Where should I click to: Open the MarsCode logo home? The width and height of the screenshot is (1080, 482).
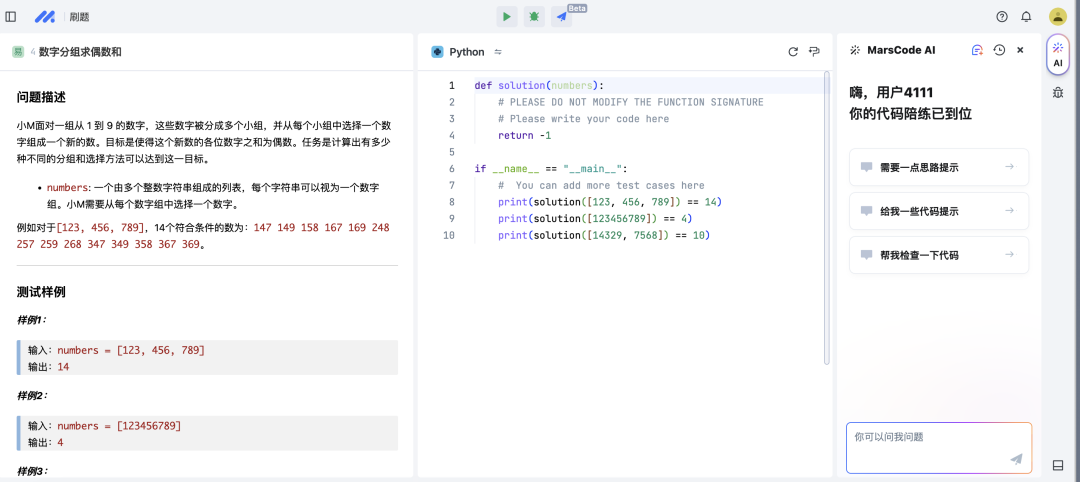[45, 17]
